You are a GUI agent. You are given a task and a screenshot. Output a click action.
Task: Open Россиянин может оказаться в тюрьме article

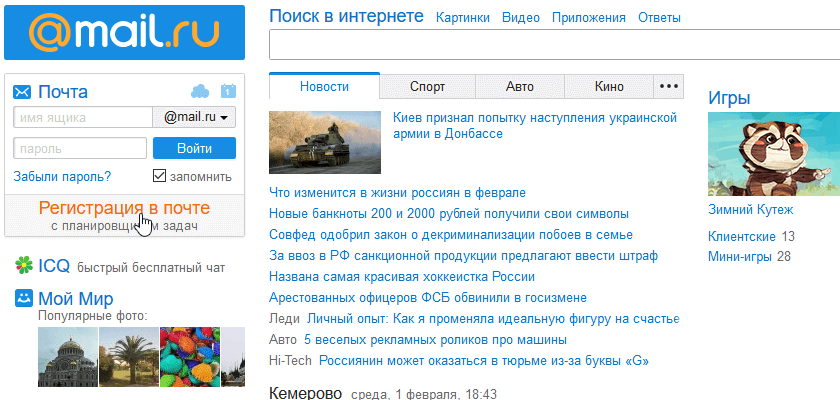[x=484, y=361]
